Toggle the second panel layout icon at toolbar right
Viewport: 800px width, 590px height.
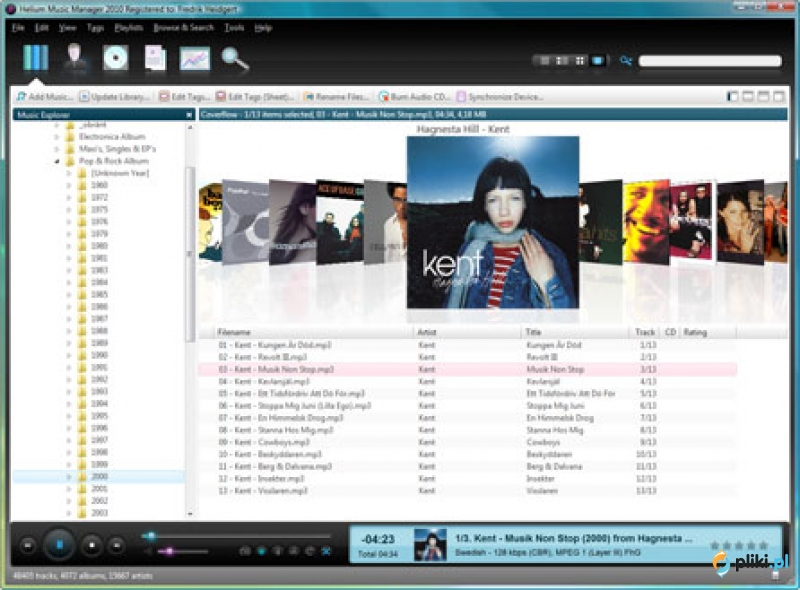pos(748,96)
